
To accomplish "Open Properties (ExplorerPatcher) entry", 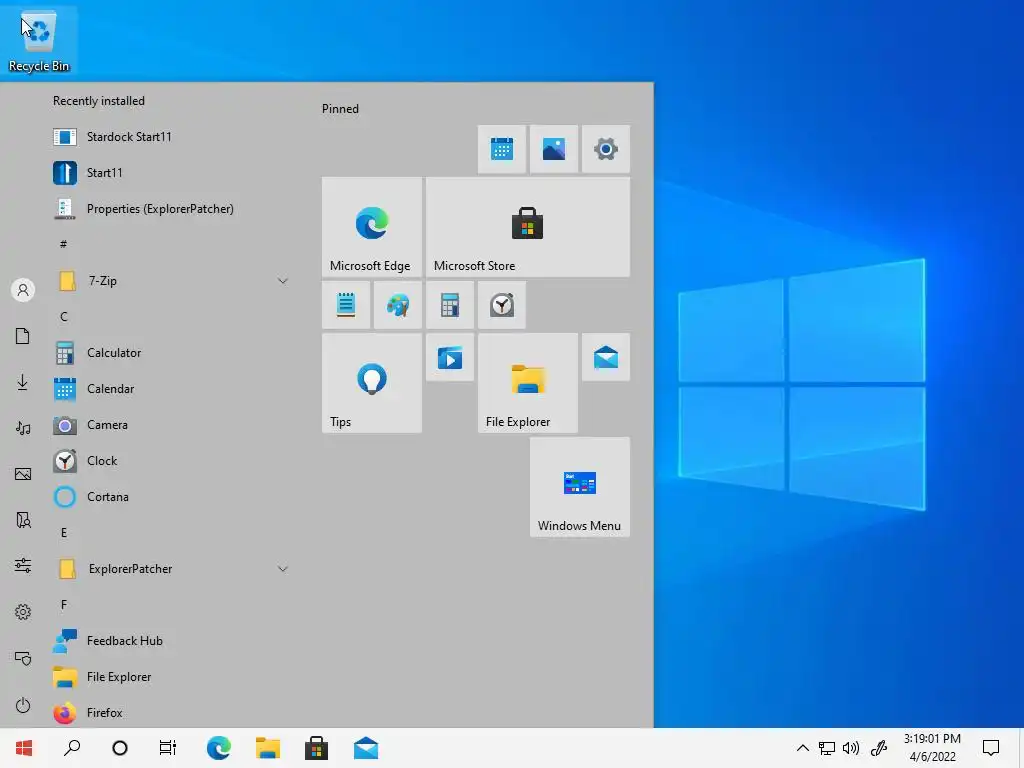I will 170,209.
